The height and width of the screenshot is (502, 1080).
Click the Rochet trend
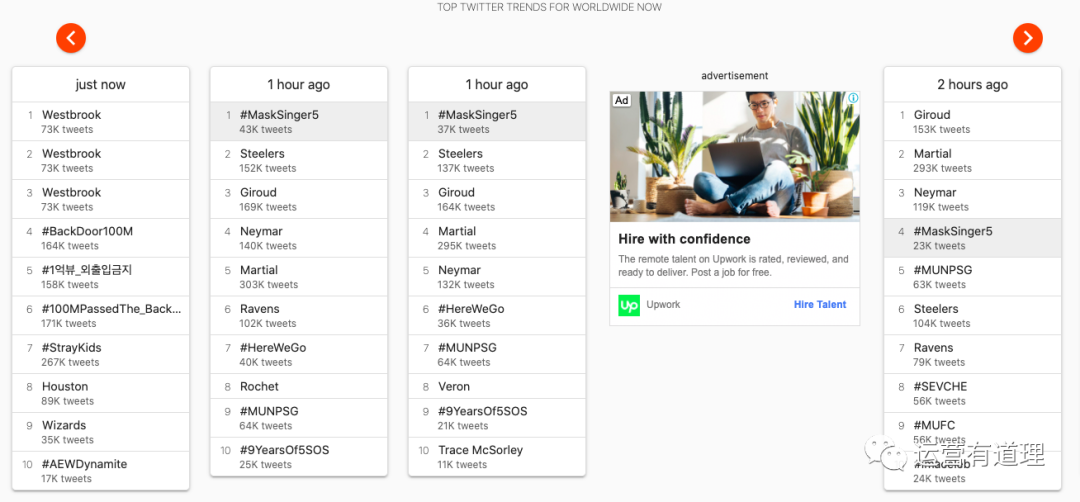click(x=260, y=387)
